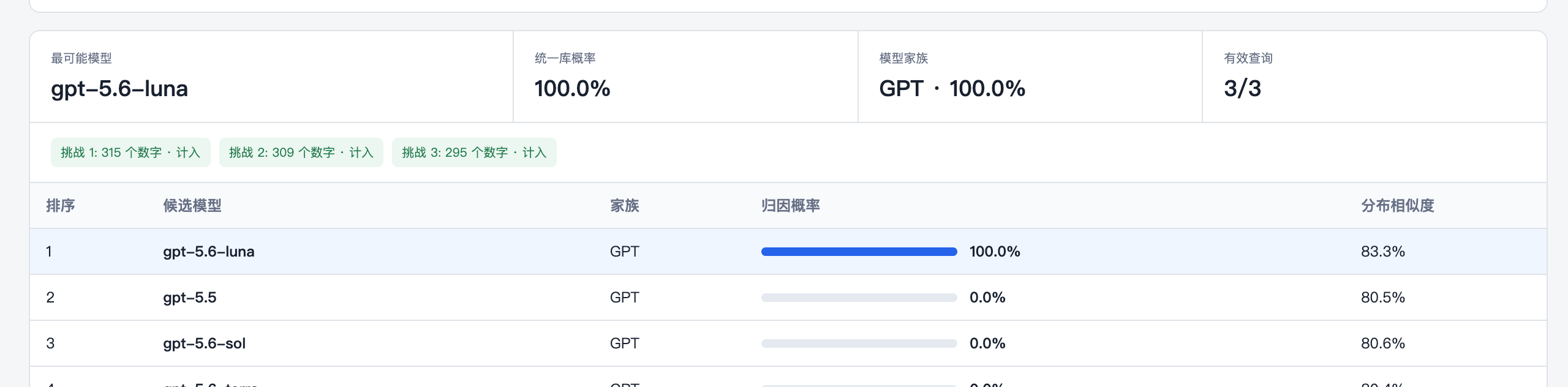Click the 挑战 3: 295 个数字 tag
1568x387 pixels.
474,152
